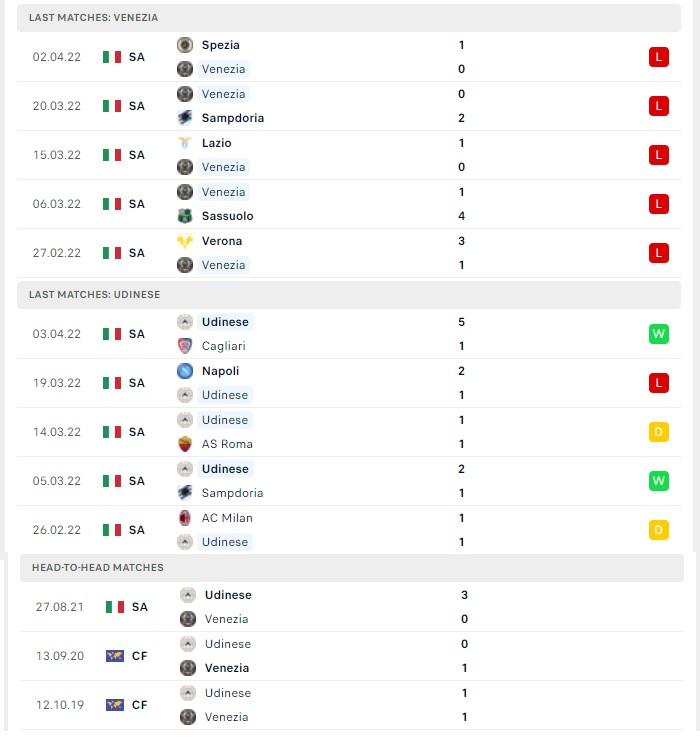This screenshot has width=700, height=738.
Task: Click the Napoli blue crest icon
Action: click(x=185, y=371)
